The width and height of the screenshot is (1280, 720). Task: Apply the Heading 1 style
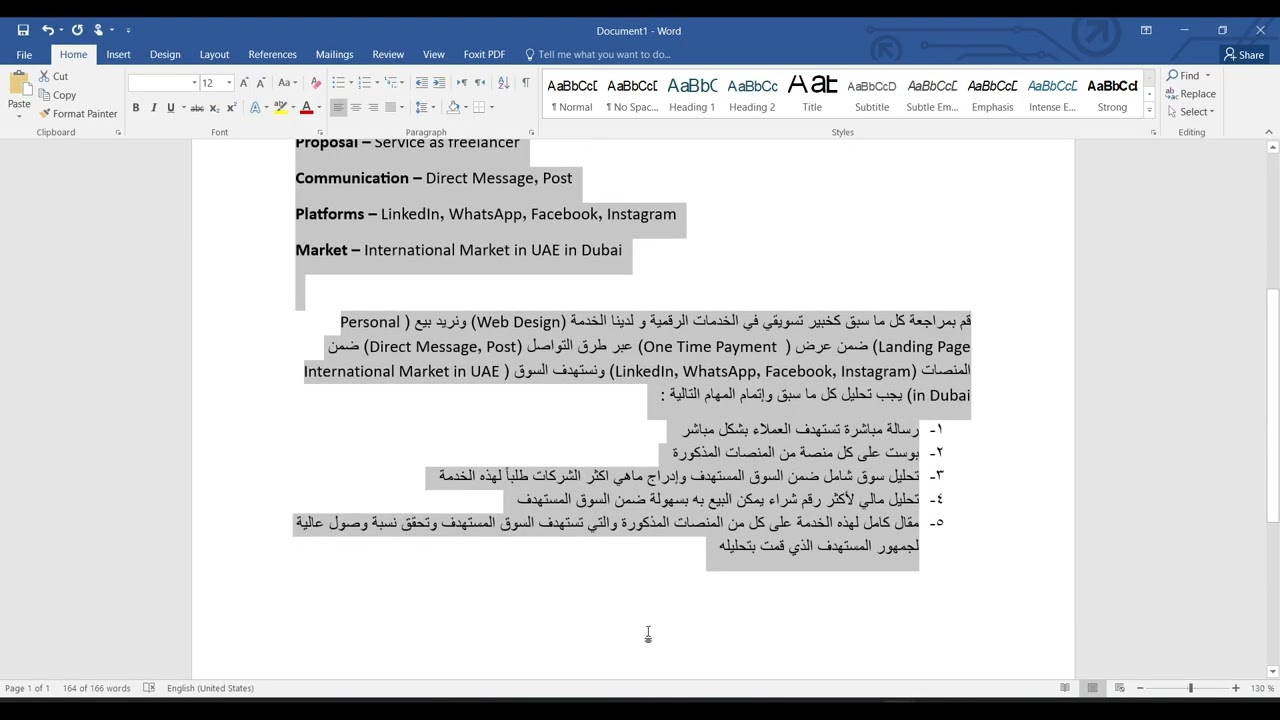(x=692, y=94)
